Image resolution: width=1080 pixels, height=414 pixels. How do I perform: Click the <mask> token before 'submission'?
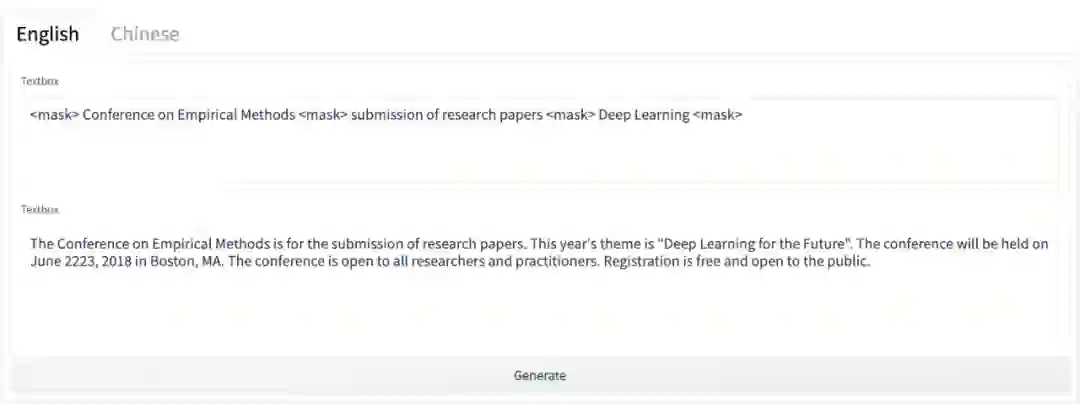click(x=322, y=115)
